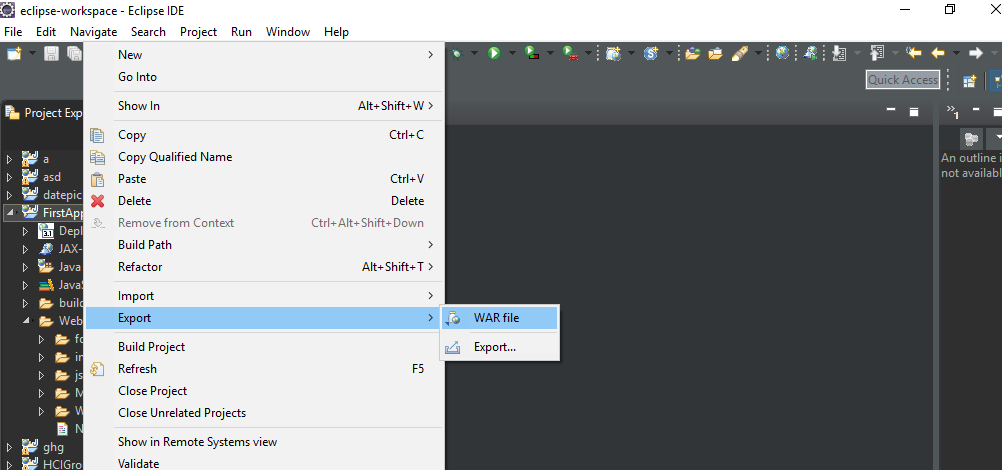Click the Open Web Browser globe icon

782,54
